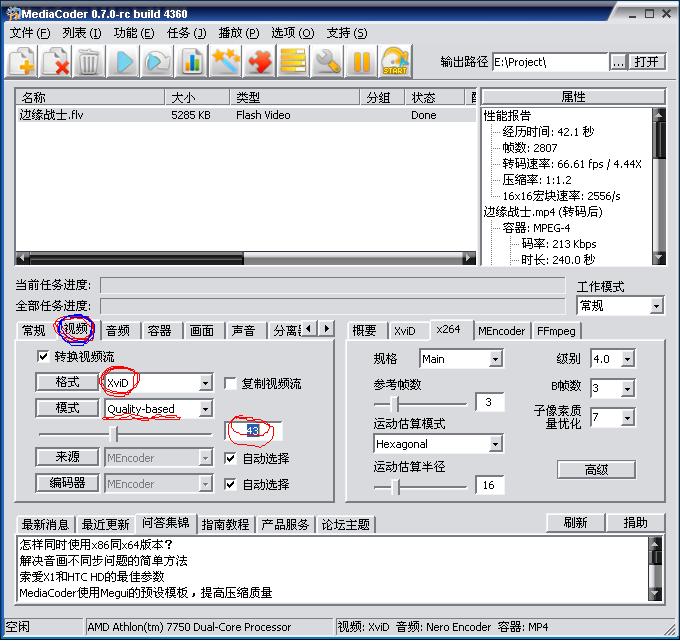Open the 选项(O) menu
The width and height of the screenshot is (680, 641).
pos(292,33)
